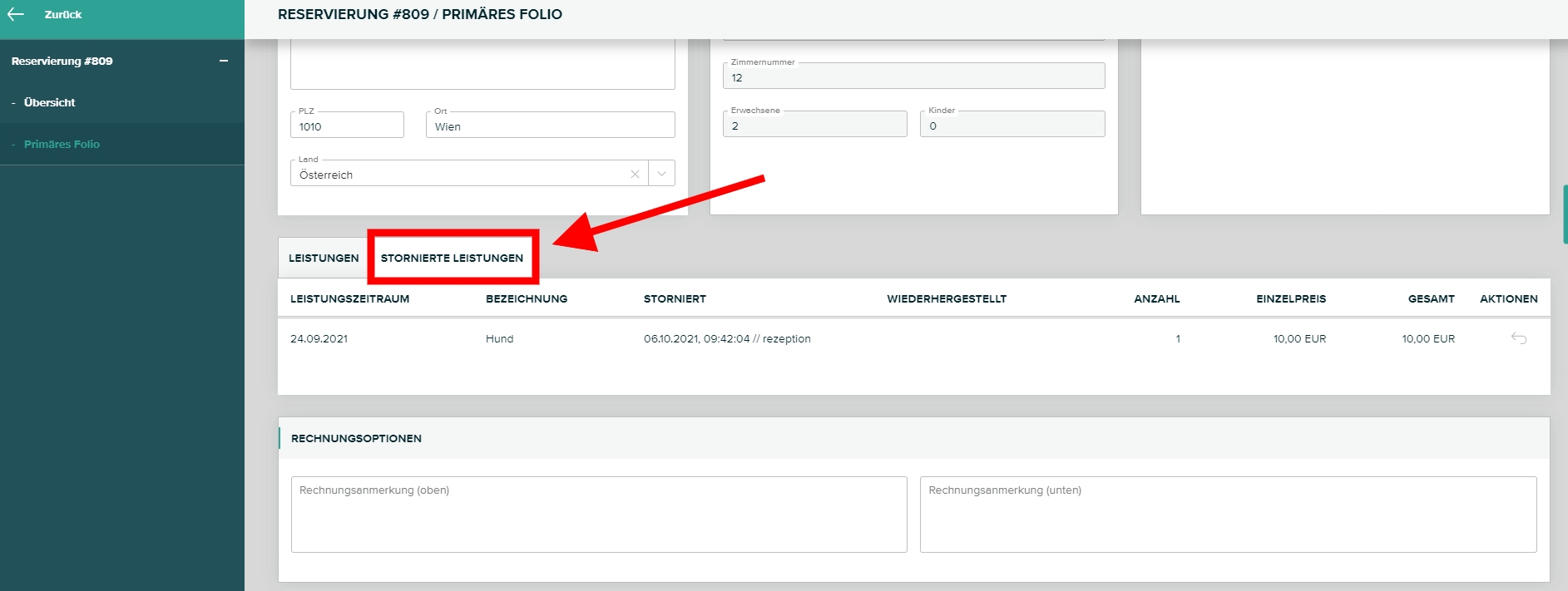Click the PLZ field containing 1010
Viewport: 1568px width, 591px height.
pos(347,126)
